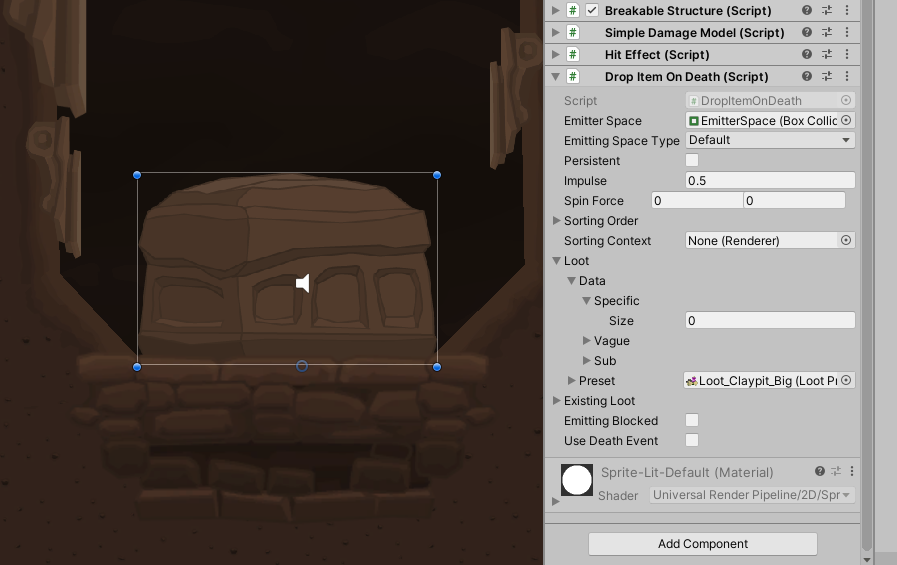Collapse the Drop Item On Death component
This screenshot has height=565, width=897.
pos(556,77)
